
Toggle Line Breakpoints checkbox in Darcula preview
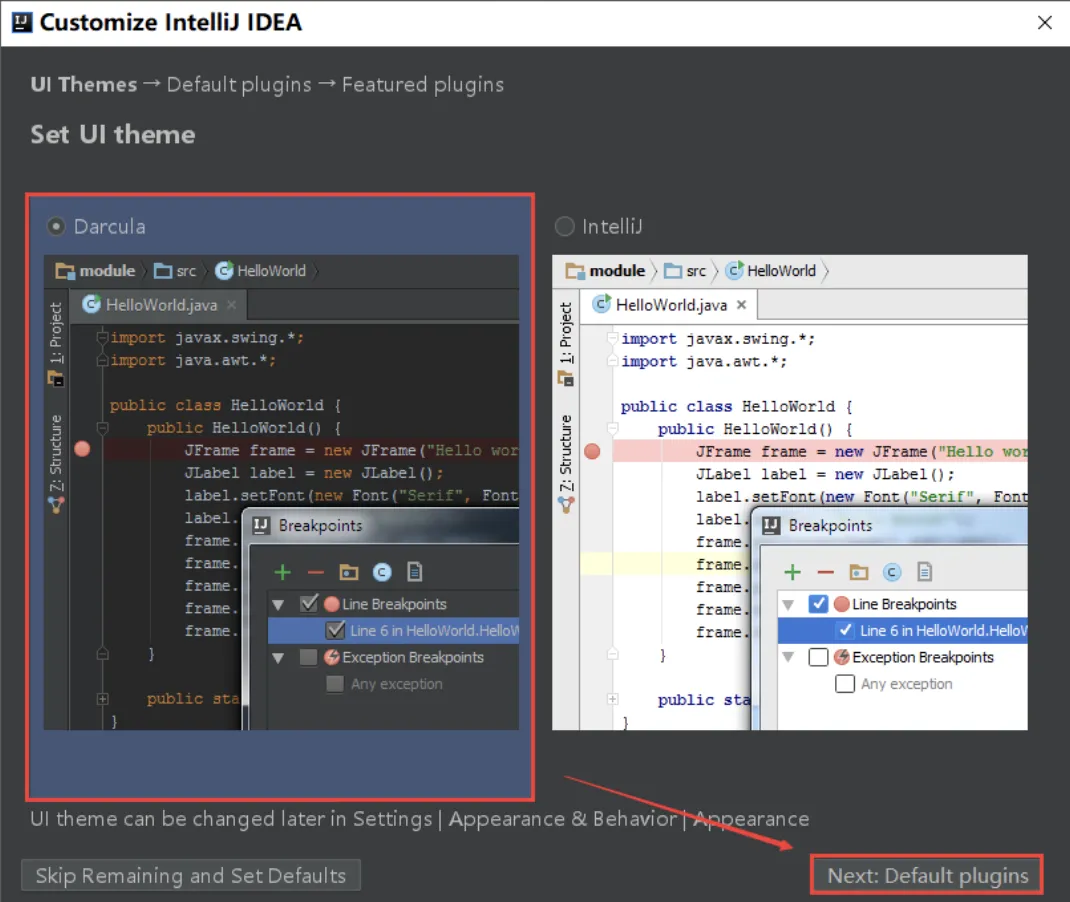309,603
